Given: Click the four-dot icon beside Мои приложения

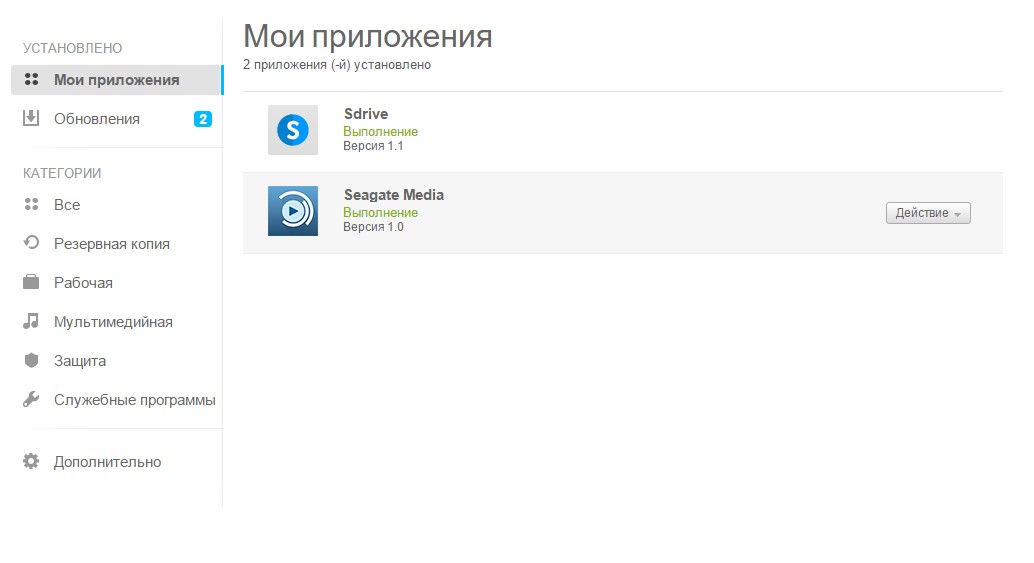Looking at the screenshot, I should (31, 79).
